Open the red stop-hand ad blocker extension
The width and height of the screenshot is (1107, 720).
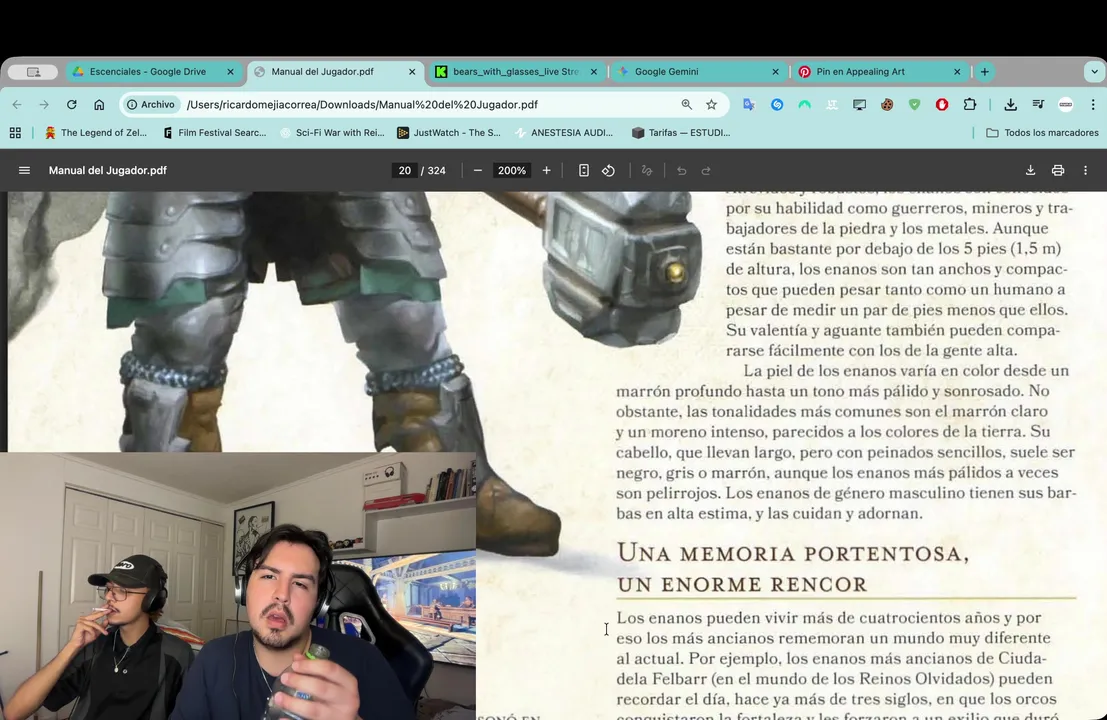(942, 104)
